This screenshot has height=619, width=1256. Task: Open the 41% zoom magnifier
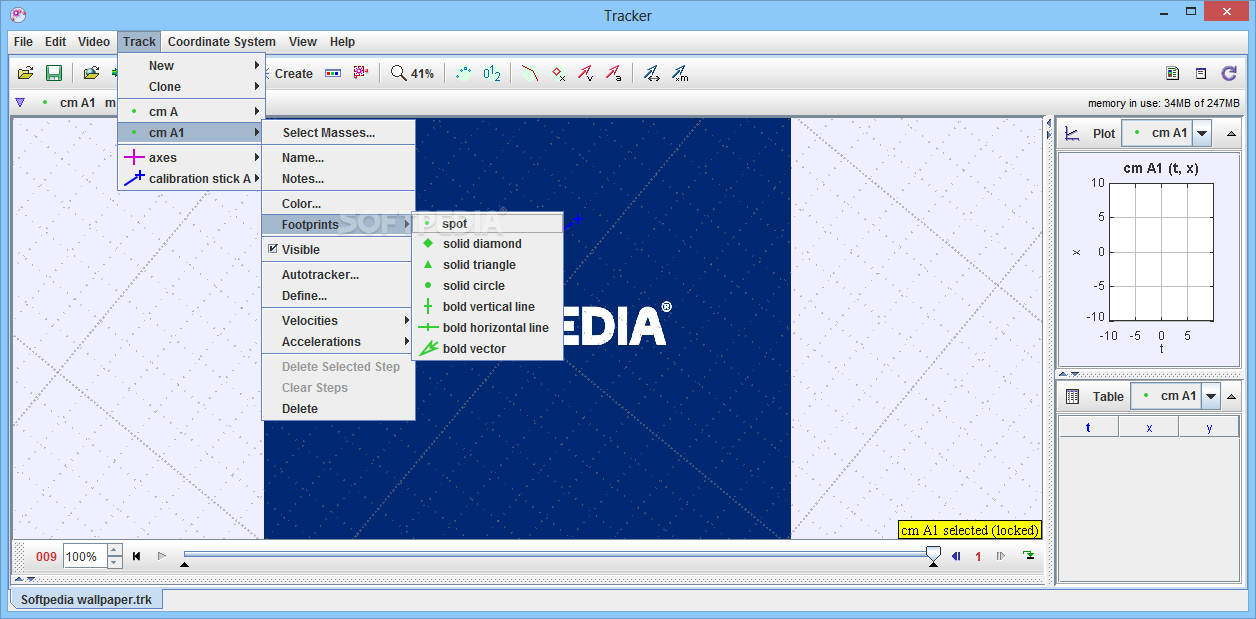412,73
